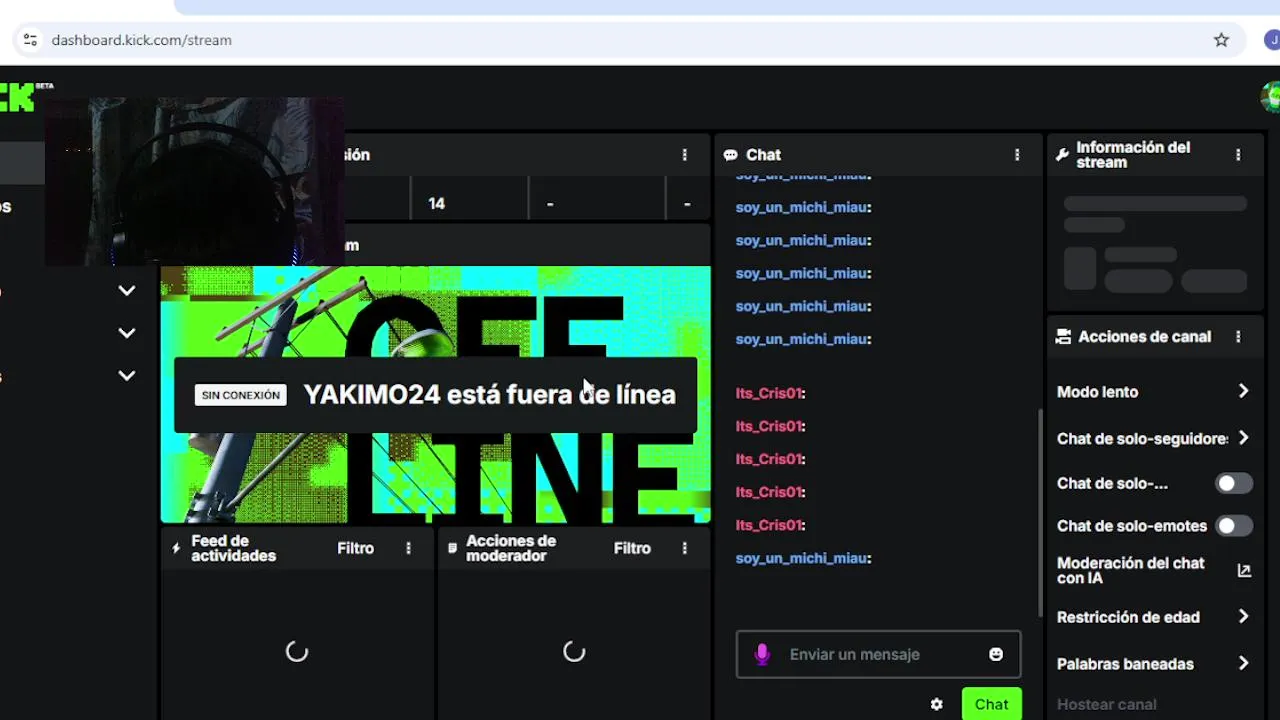Click the Acciones de canal panel icon
This screenshot has width=1280, height=720.
[1063, 337]
